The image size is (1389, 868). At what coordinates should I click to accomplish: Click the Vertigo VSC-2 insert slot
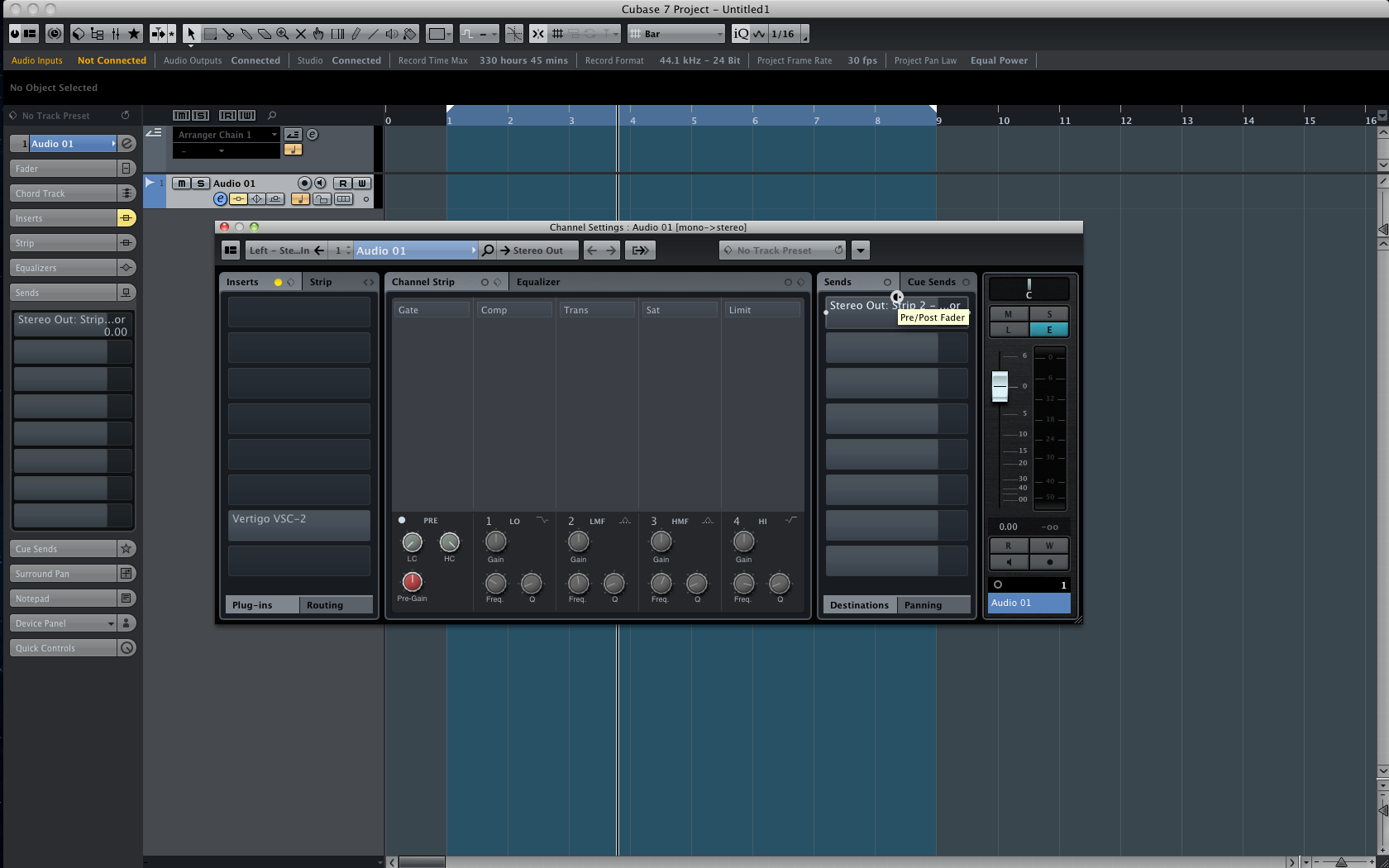(x=298, y=519)
